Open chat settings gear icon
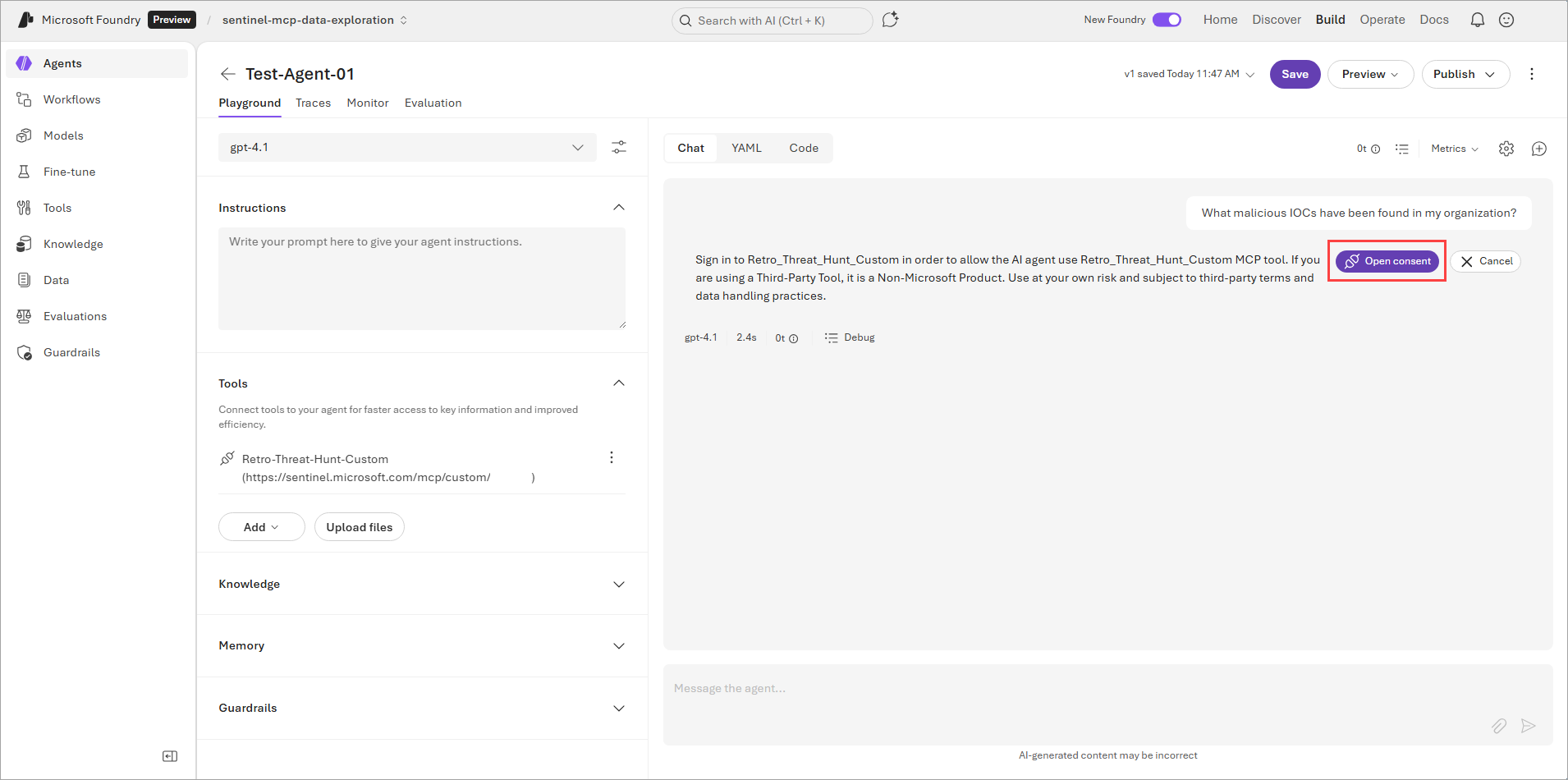 1506,149
